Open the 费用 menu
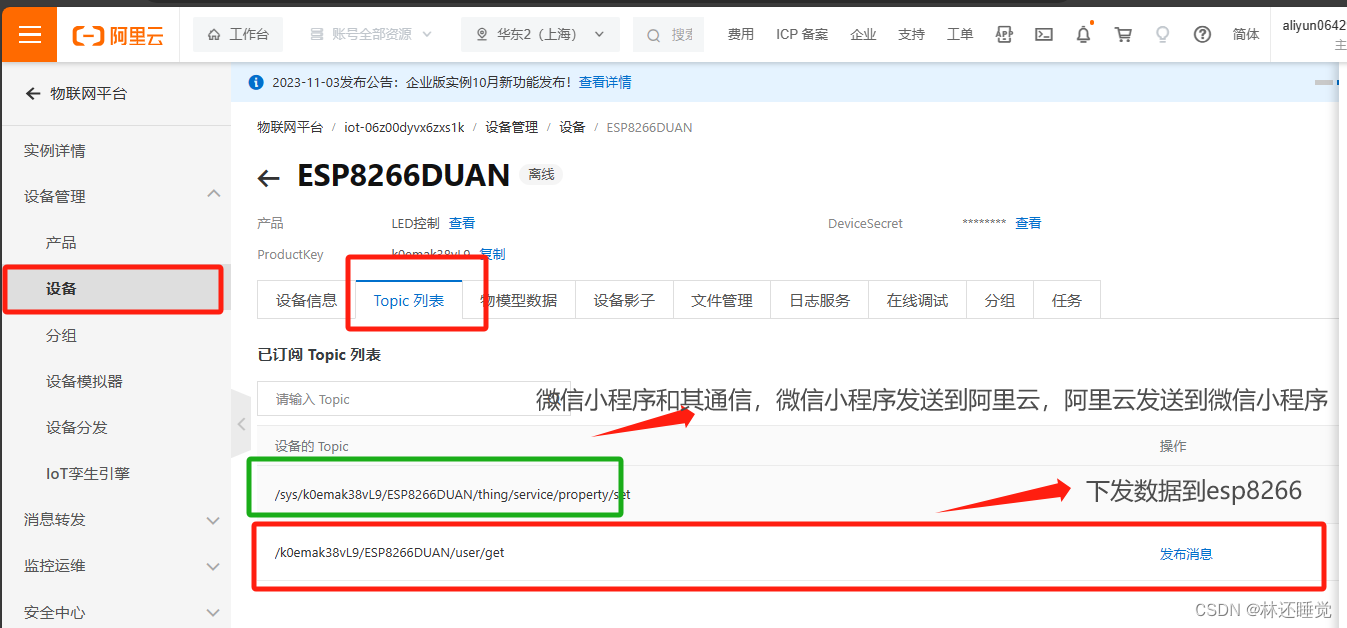This screenshot has height=628, width=1347. [x=741, y=34]
